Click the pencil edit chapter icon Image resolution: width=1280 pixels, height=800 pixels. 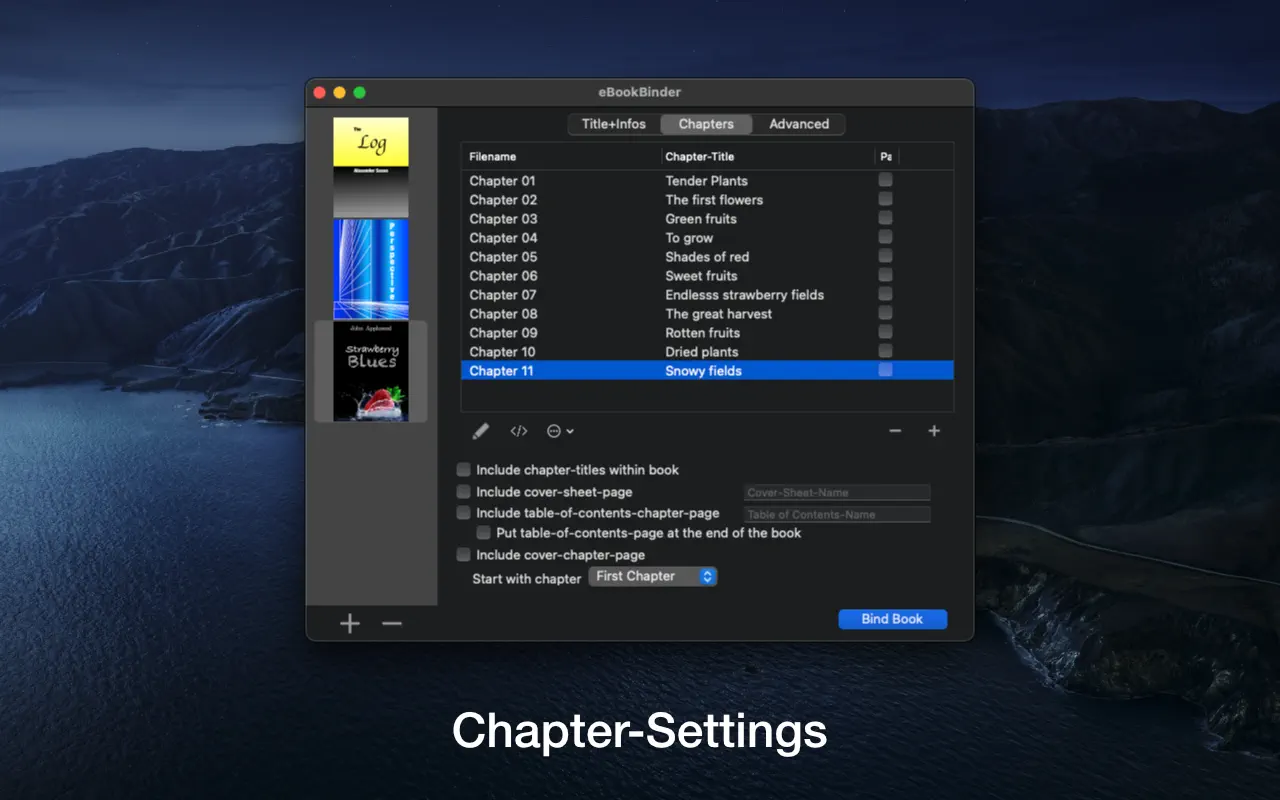pyautogui.click(x=481, y=431)
